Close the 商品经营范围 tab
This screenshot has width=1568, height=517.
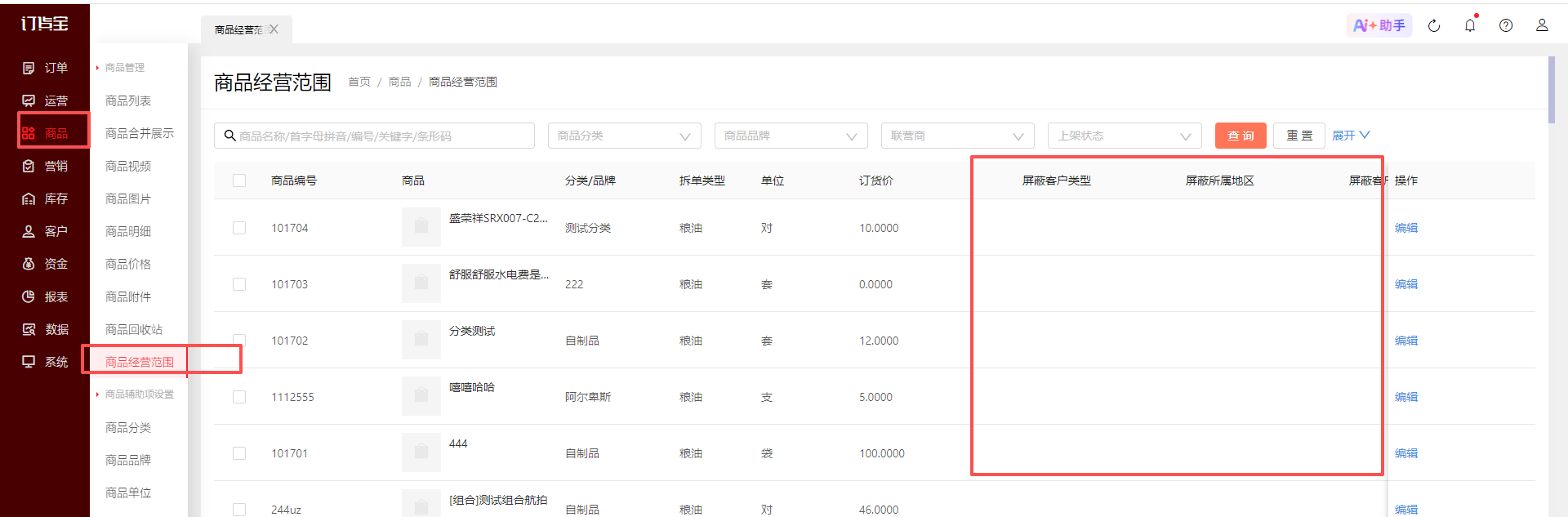tap(274, 29)
